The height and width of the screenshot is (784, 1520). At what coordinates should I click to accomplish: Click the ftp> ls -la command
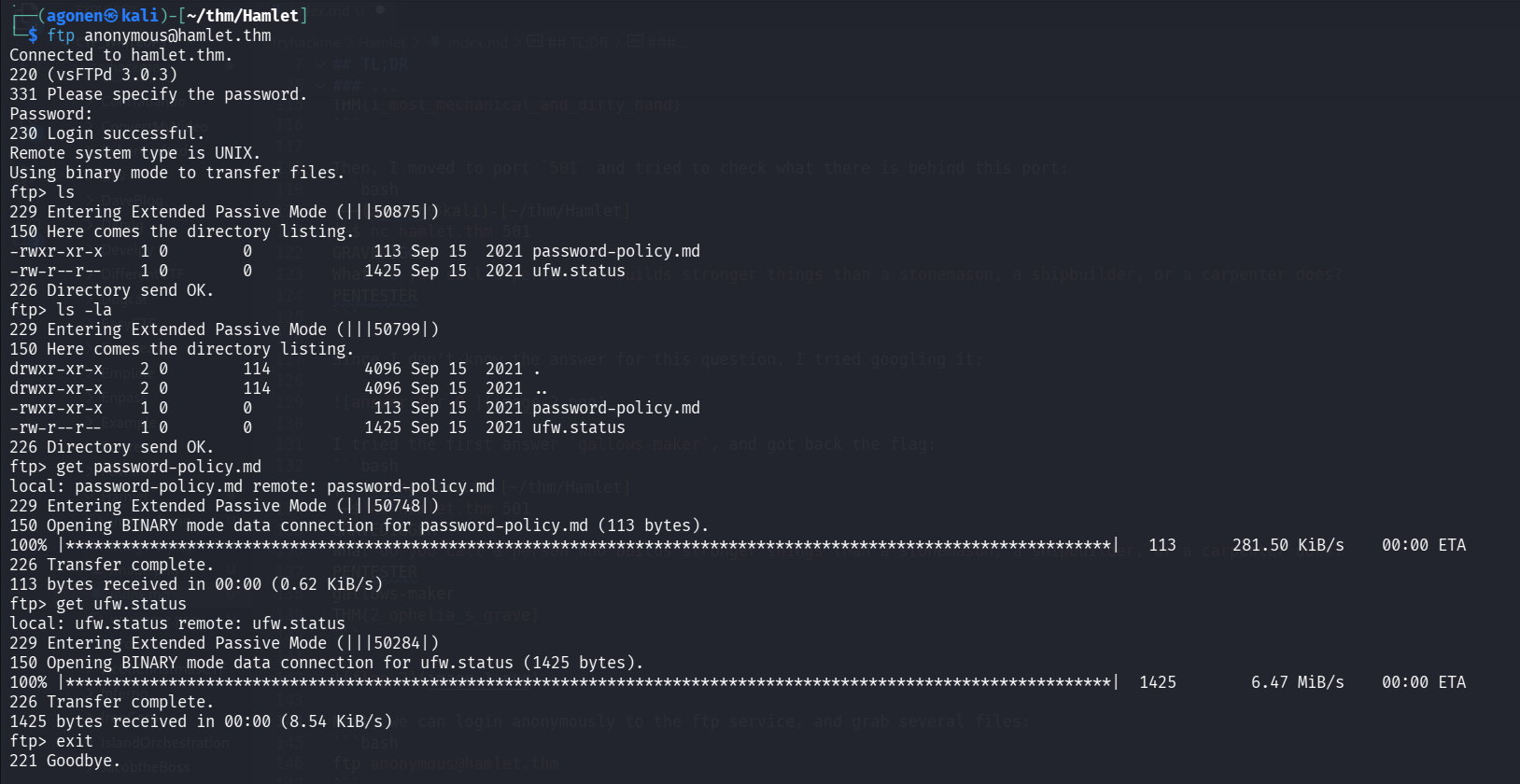[x=61, y=310]
